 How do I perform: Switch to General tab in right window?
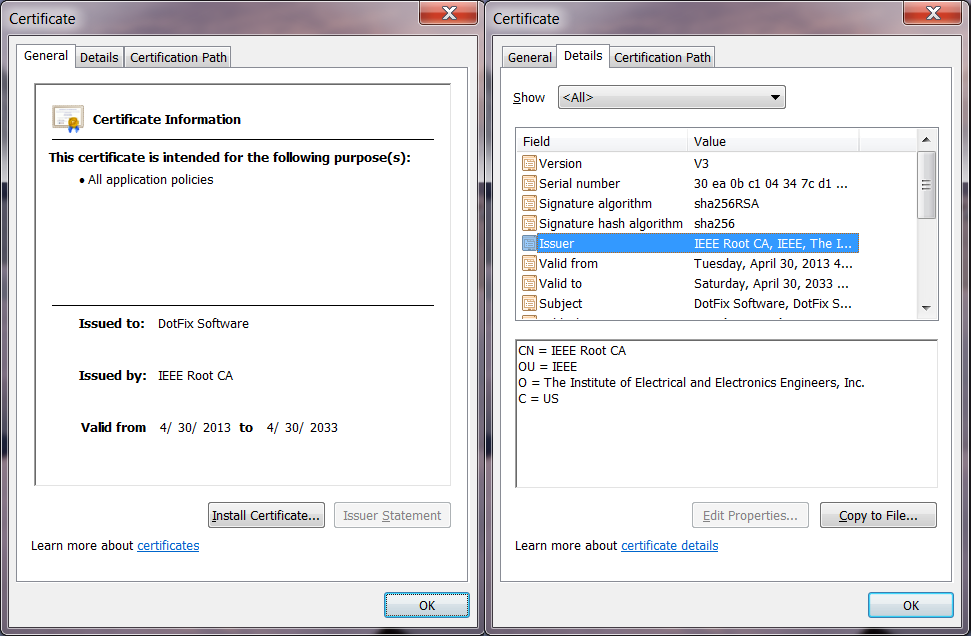pyautogui.click(x=529, y=58)
